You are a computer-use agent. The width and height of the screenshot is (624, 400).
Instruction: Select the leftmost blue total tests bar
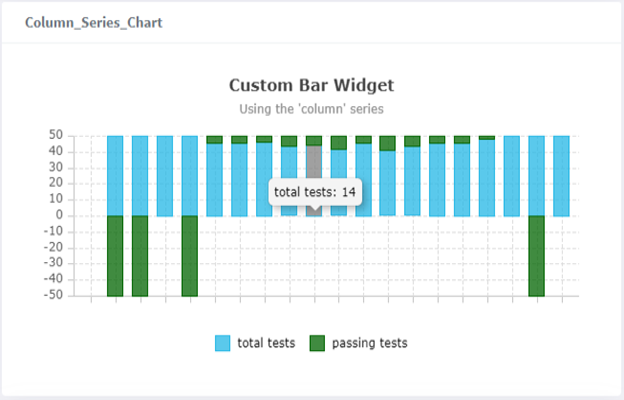[x=115, y=175]
